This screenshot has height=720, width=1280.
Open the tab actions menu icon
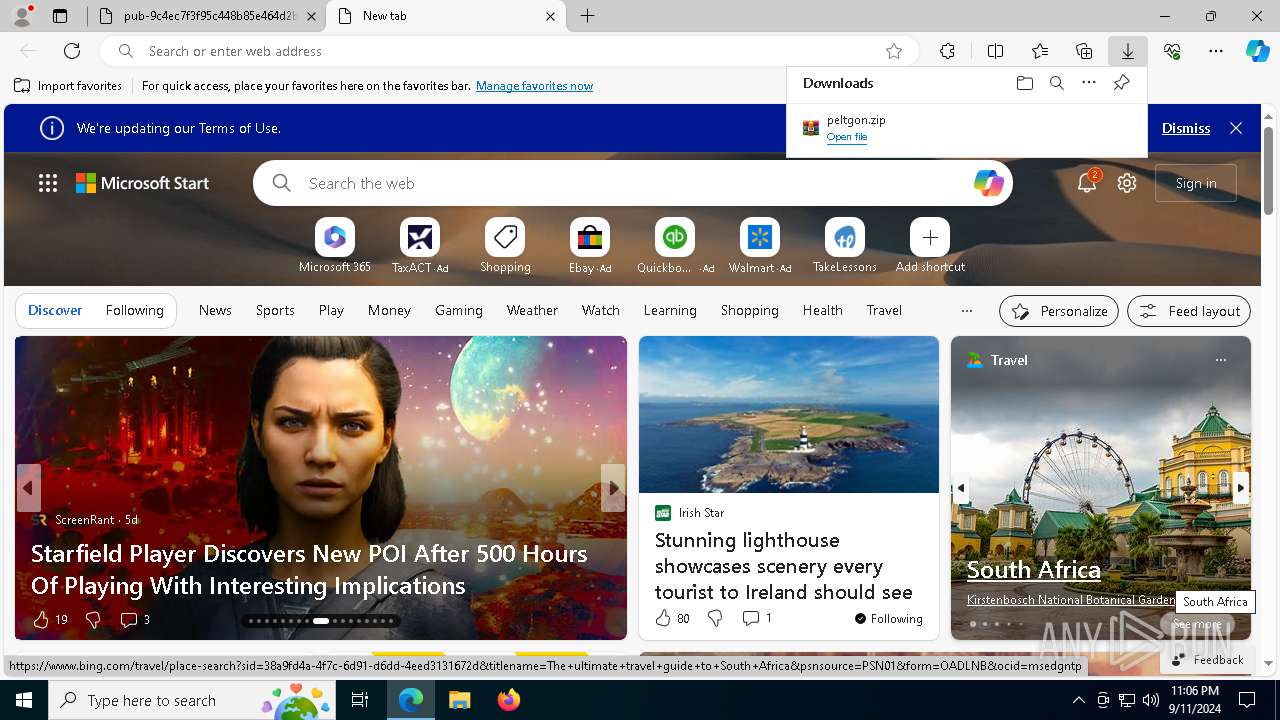(60, 16)
